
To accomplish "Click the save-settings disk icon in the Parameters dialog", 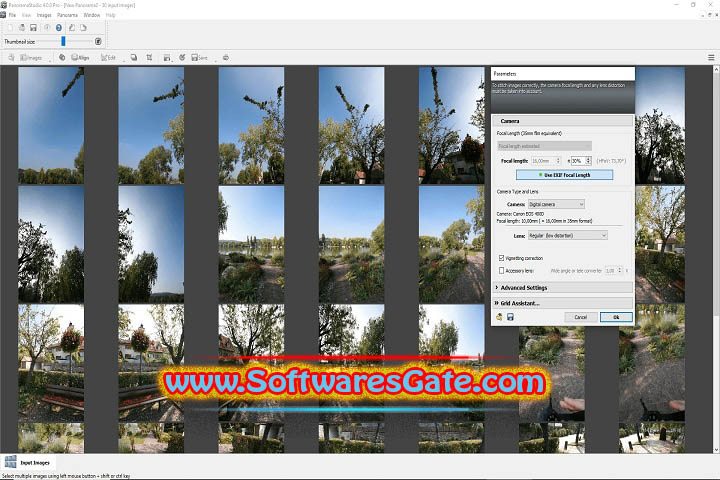I will 510,317.
